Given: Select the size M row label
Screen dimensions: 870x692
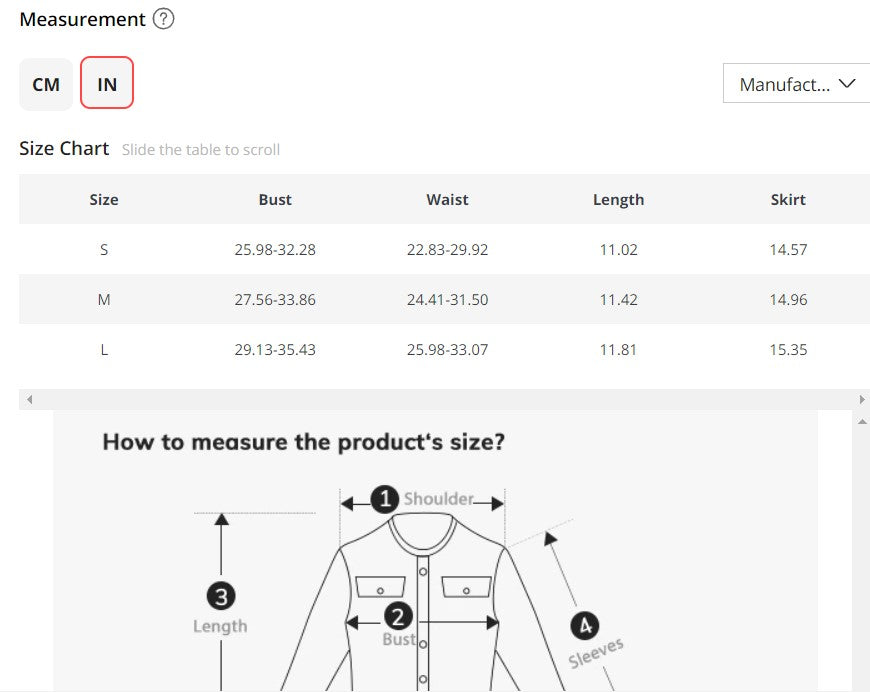Looking at the screenshot, I should click(x=104, y=299).
